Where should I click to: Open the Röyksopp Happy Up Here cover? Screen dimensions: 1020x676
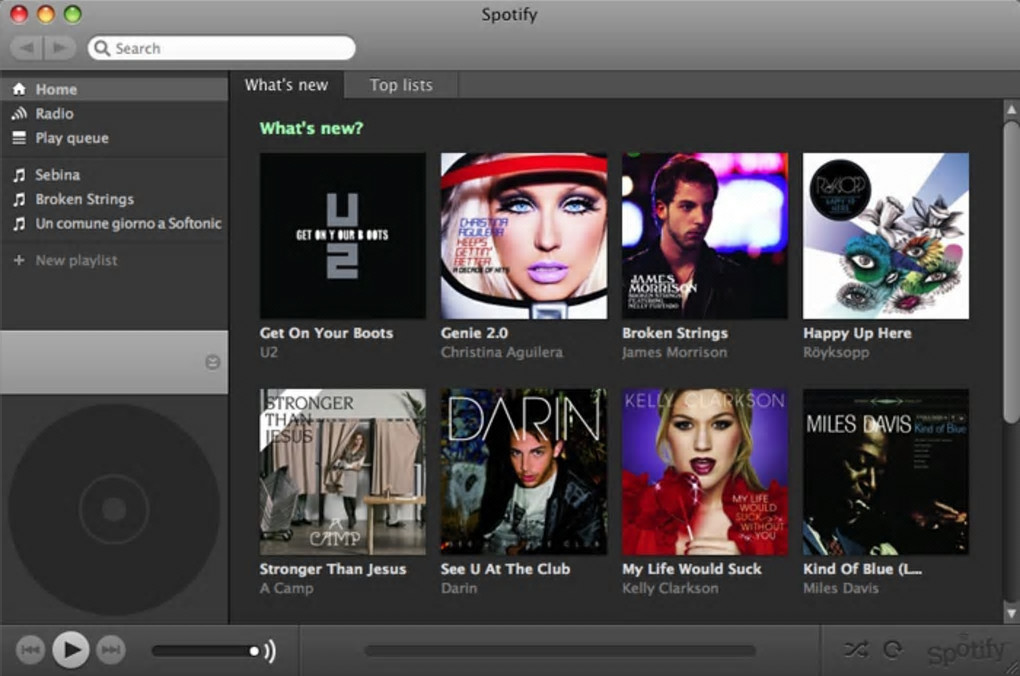tap(885, 236)
